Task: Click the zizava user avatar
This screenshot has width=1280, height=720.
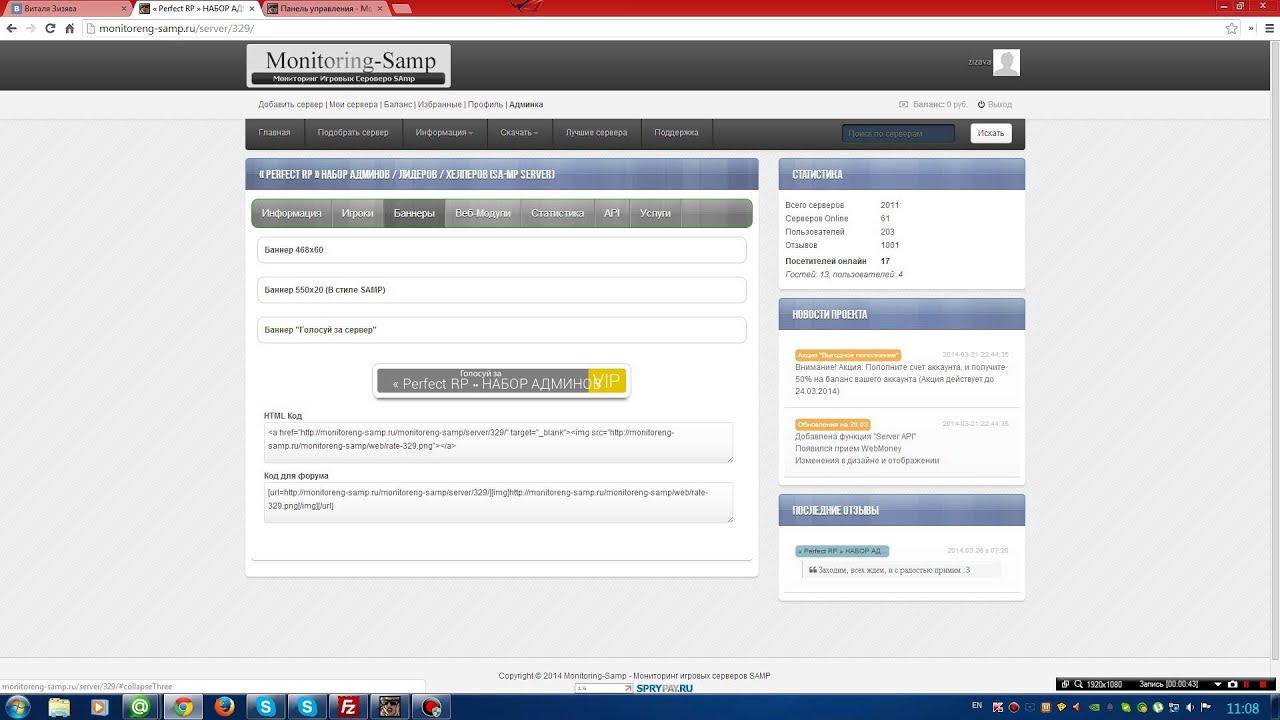Action: 1006,62
